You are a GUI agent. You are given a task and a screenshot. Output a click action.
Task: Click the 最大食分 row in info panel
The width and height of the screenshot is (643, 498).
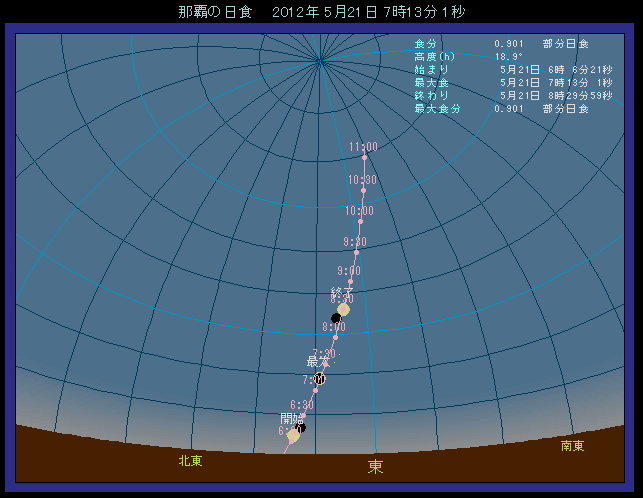[x=502, y=108]
